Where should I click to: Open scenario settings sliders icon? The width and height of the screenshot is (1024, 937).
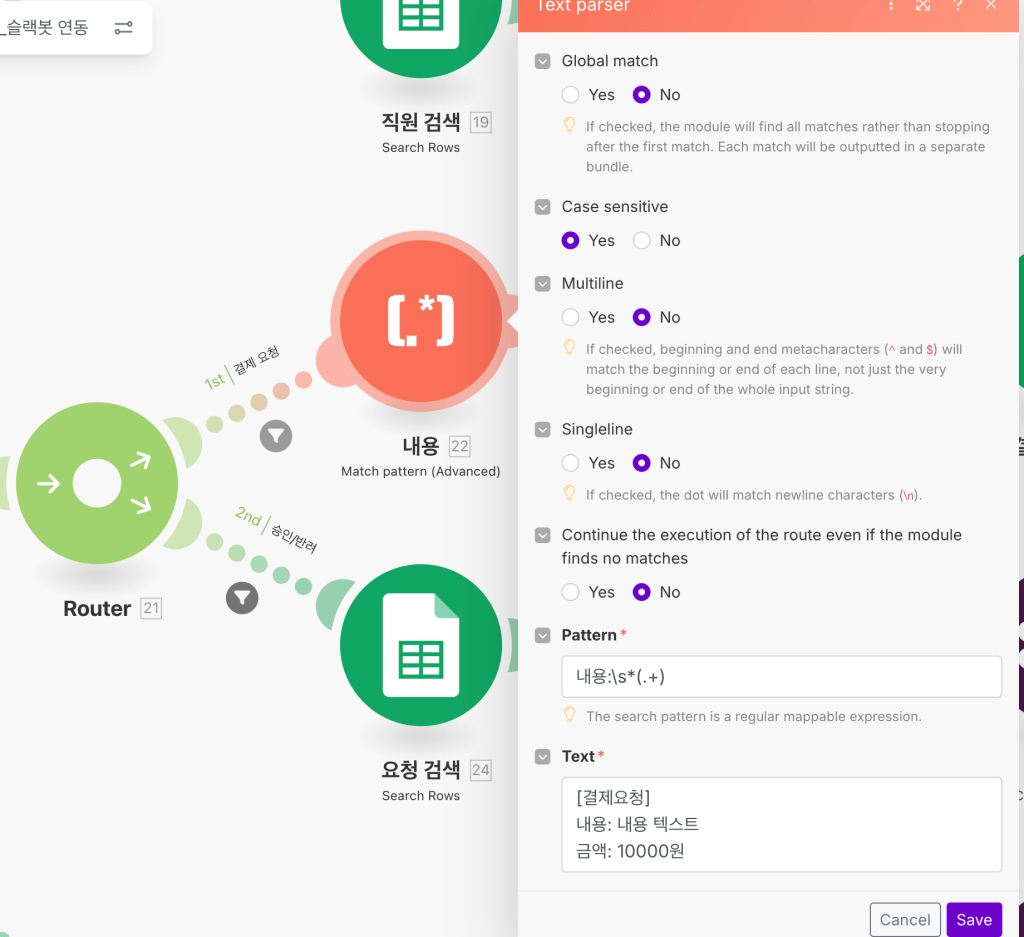tap(123, 28)
